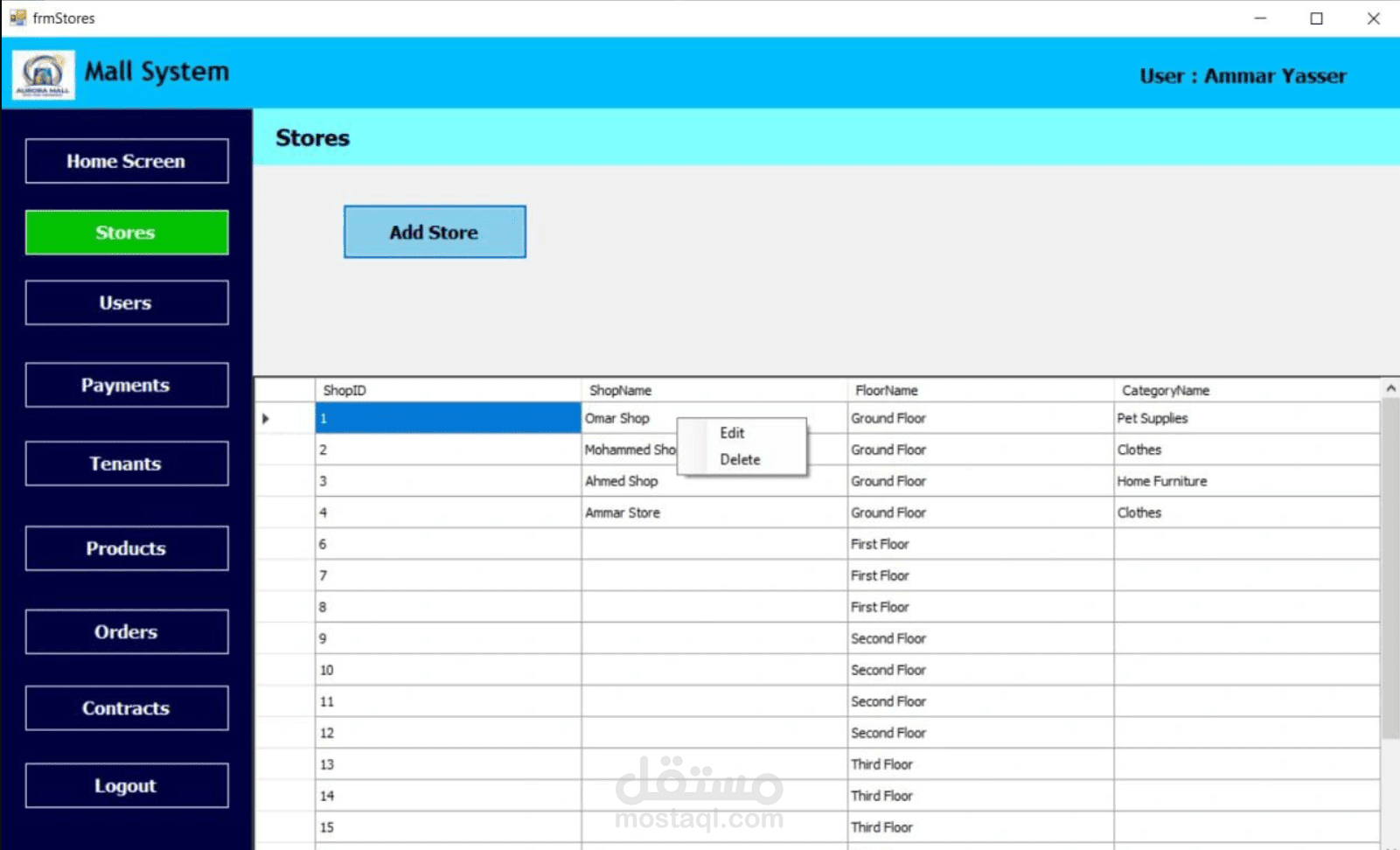Viewport: 1400px width, 850px height.
Task: Click the Add Store button
Action: click(x=435, y=232)
